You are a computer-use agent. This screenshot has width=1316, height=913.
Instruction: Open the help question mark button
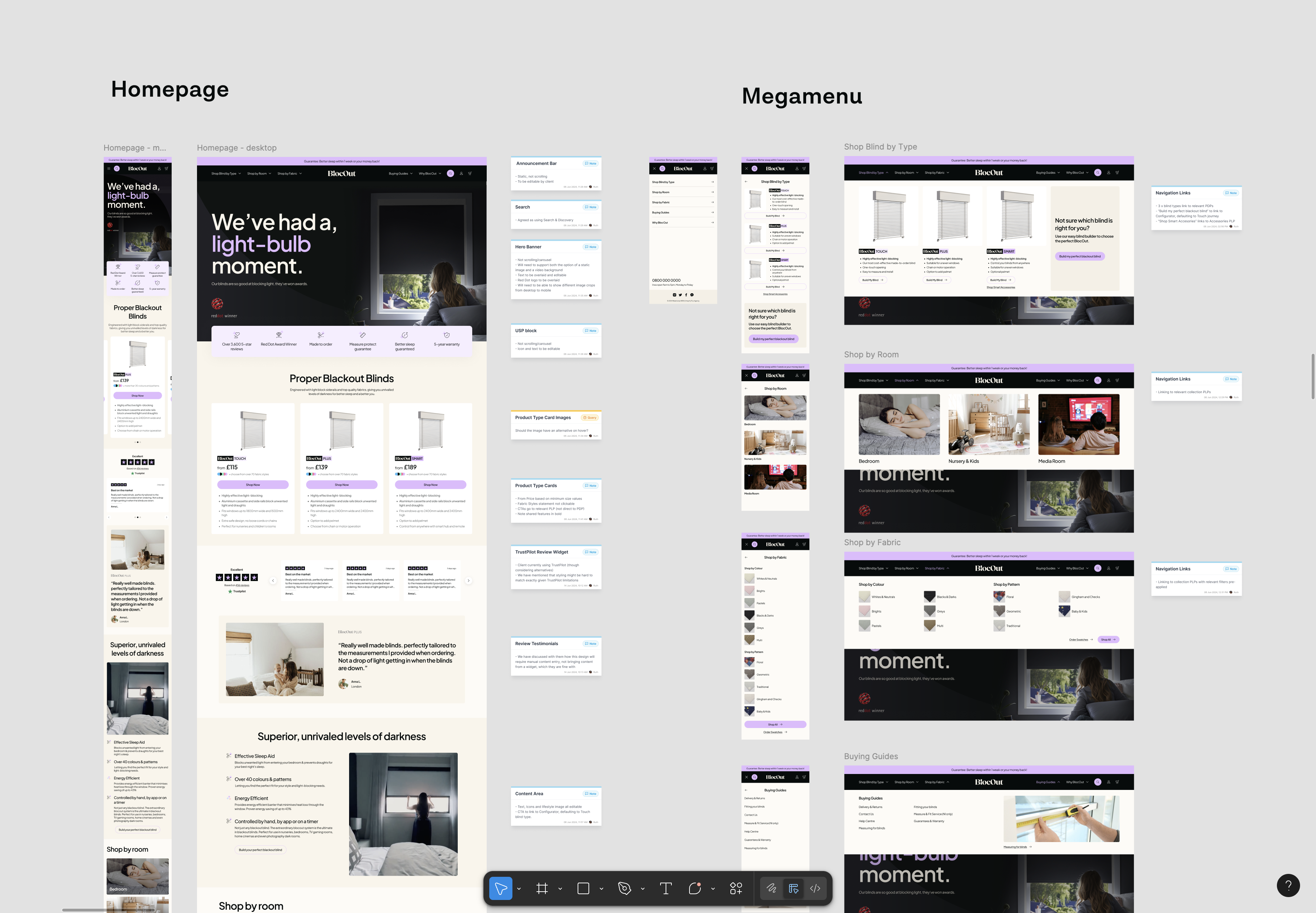1288,885
